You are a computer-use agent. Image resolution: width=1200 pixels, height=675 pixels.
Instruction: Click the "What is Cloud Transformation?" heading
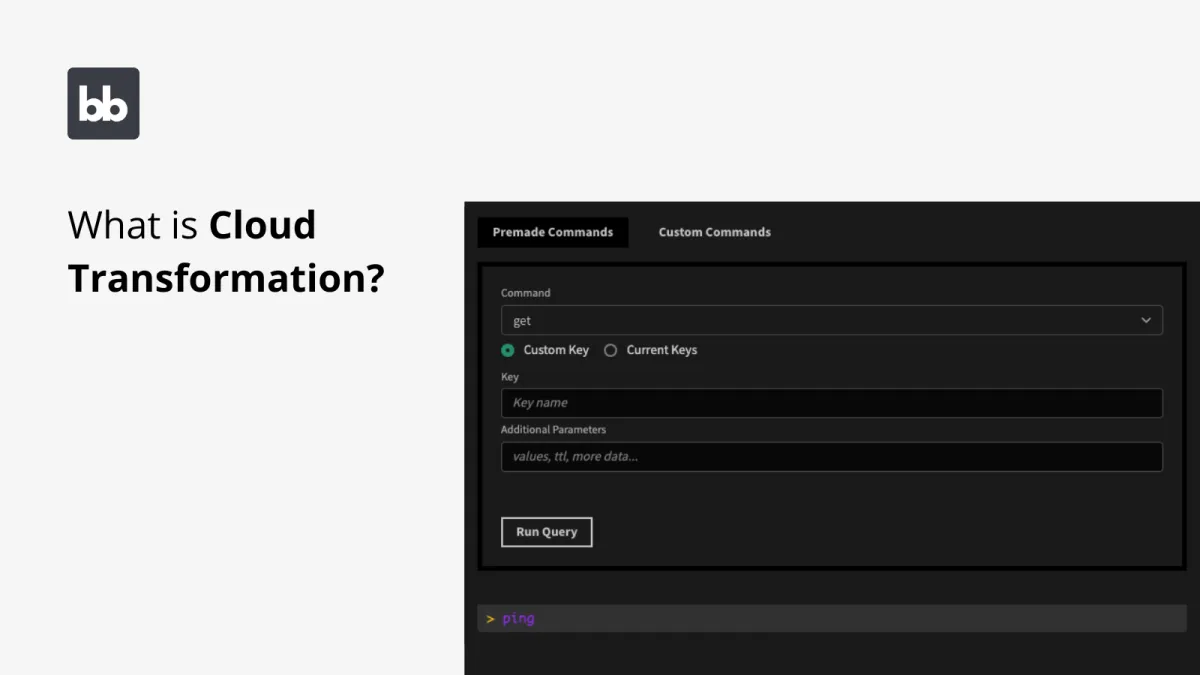pyautogui.click(x=226, y=251)
